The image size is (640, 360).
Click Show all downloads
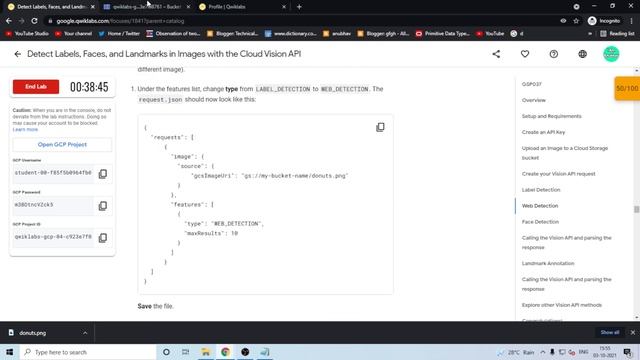point(610,333)
